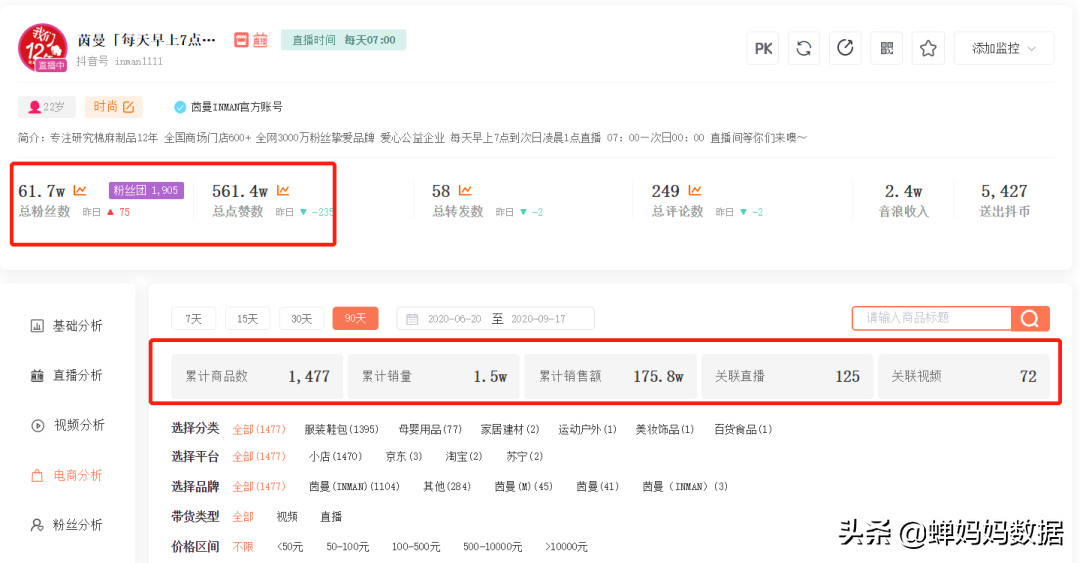Click the star favorite icon
The width and height of the screenshot is (1080, 563).
click(x=928, y=48)
